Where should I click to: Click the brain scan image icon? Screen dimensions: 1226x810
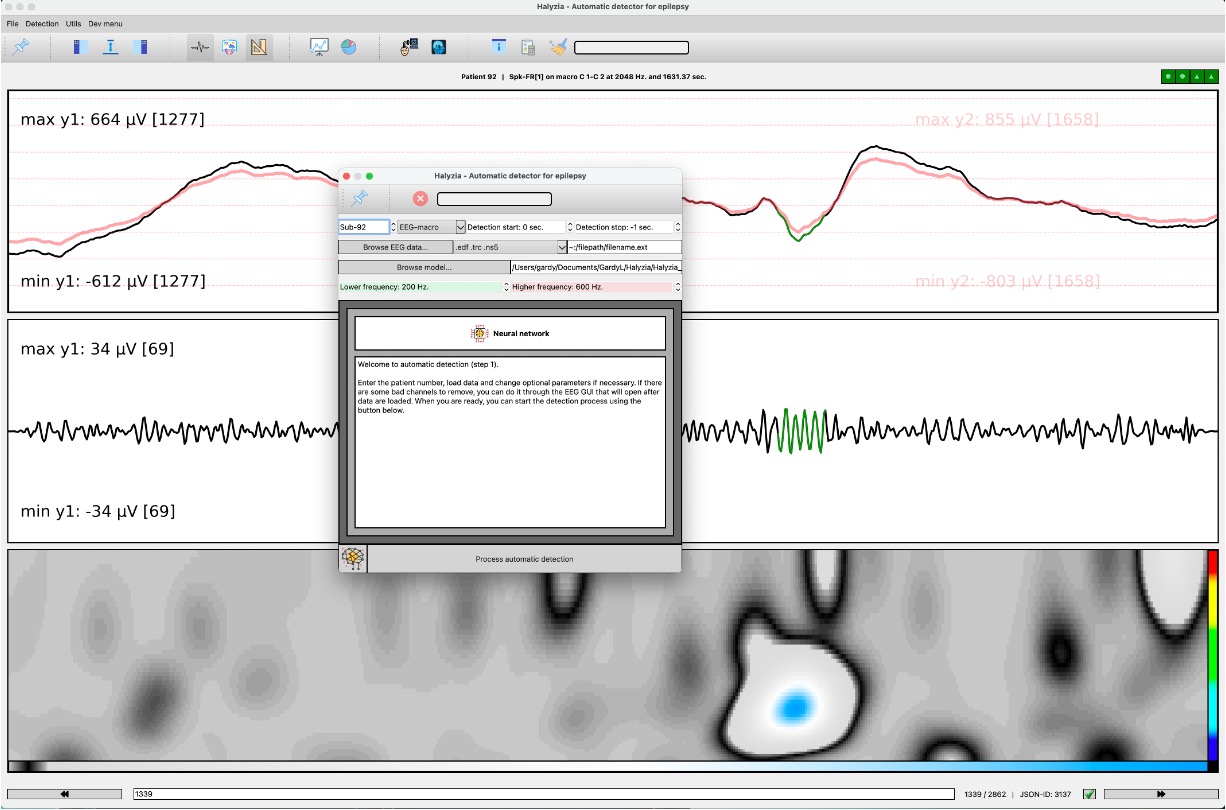click(x=438, y=47)
